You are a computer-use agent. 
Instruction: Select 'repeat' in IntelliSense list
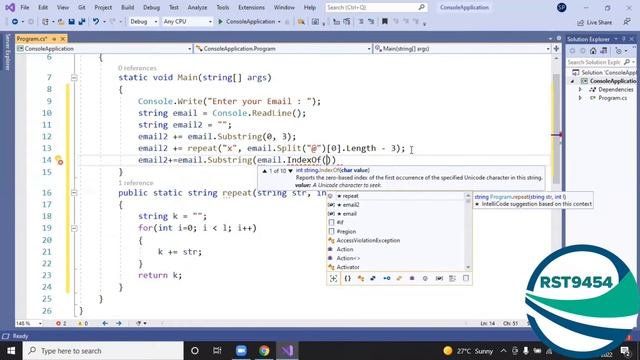pyautogui.click(x=397, y=196)
